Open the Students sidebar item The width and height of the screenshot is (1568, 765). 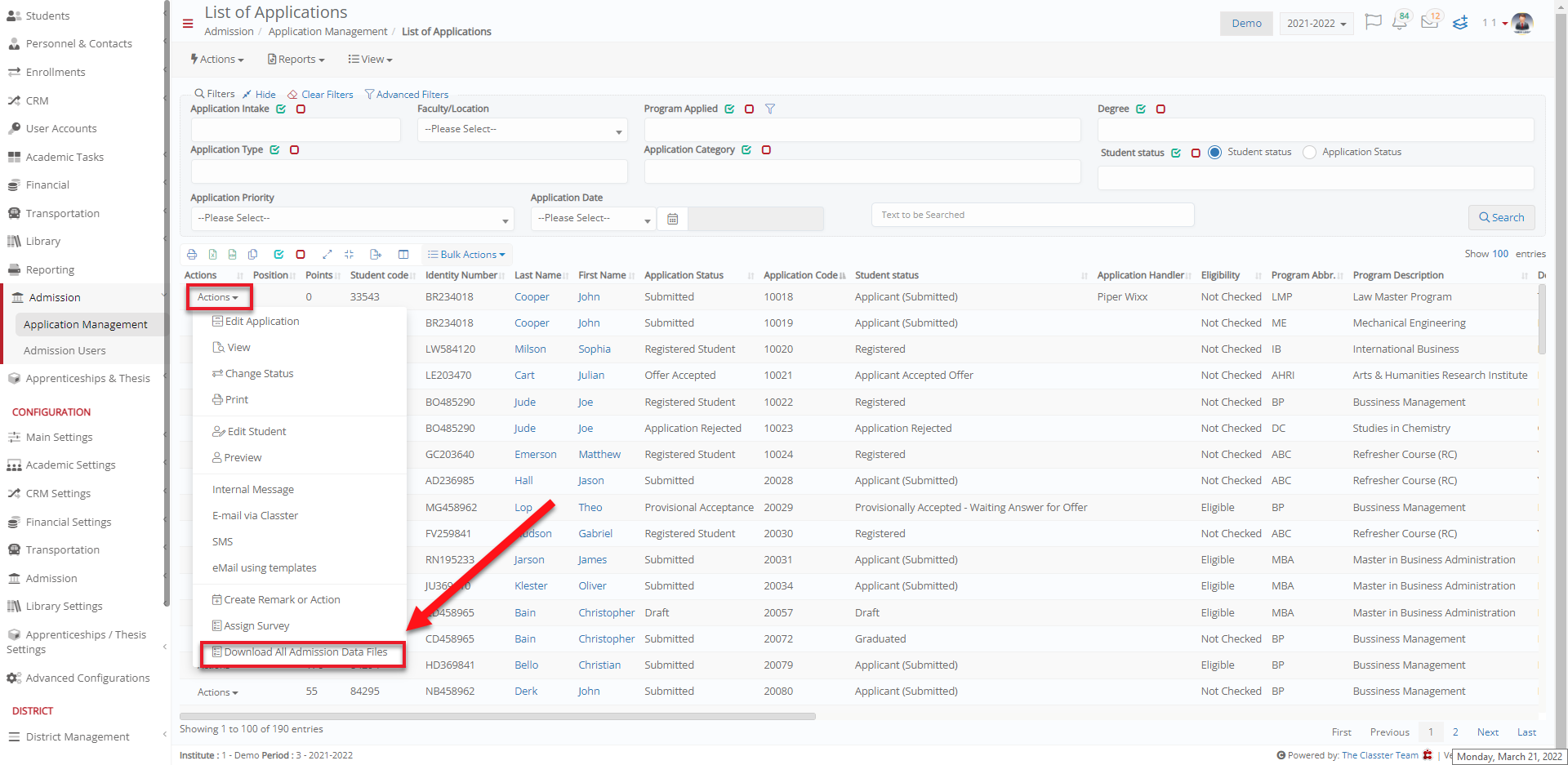tap(47, 16)
